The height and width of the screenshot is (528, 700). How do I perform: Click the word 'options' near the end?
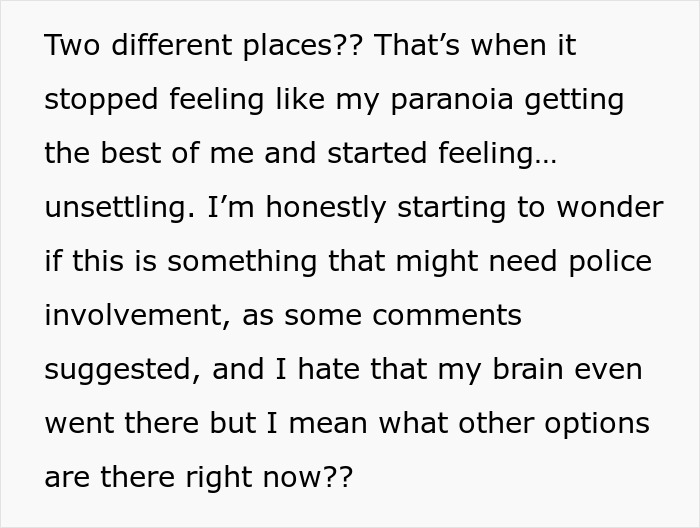597,423
